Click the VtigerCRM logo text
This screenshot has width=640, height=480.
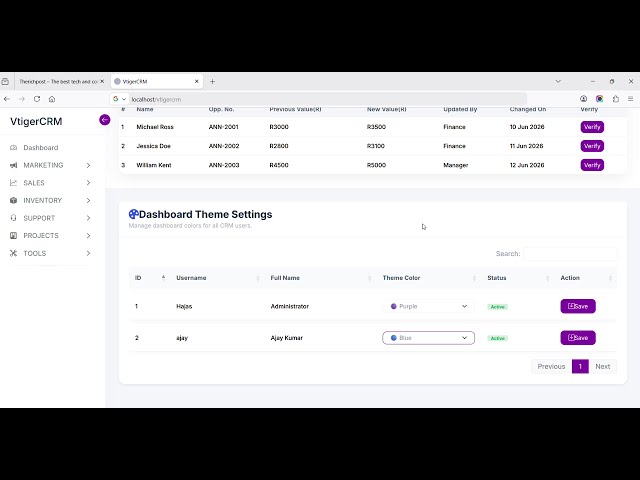pyautogui.click(x=36, y=121)
